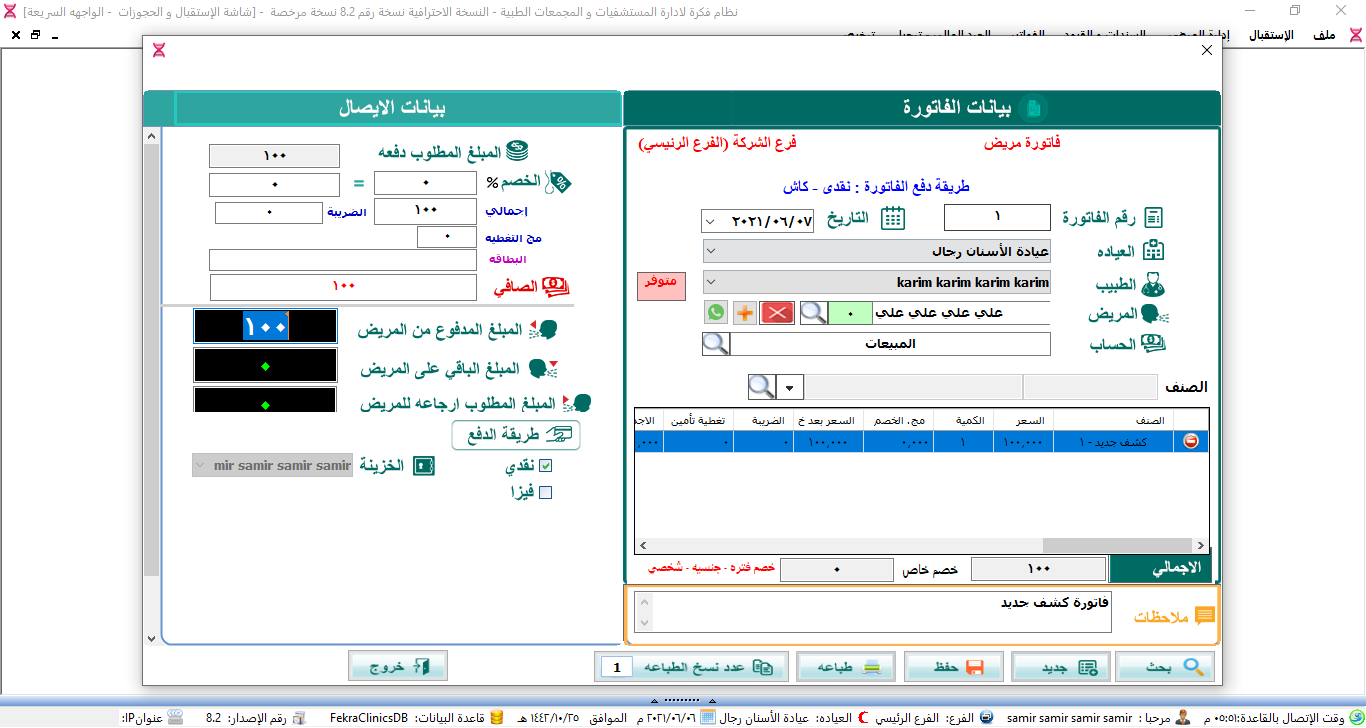Click the magnifier search icon next to patient name
The image size is (1366, 728).
coord(814,312)
